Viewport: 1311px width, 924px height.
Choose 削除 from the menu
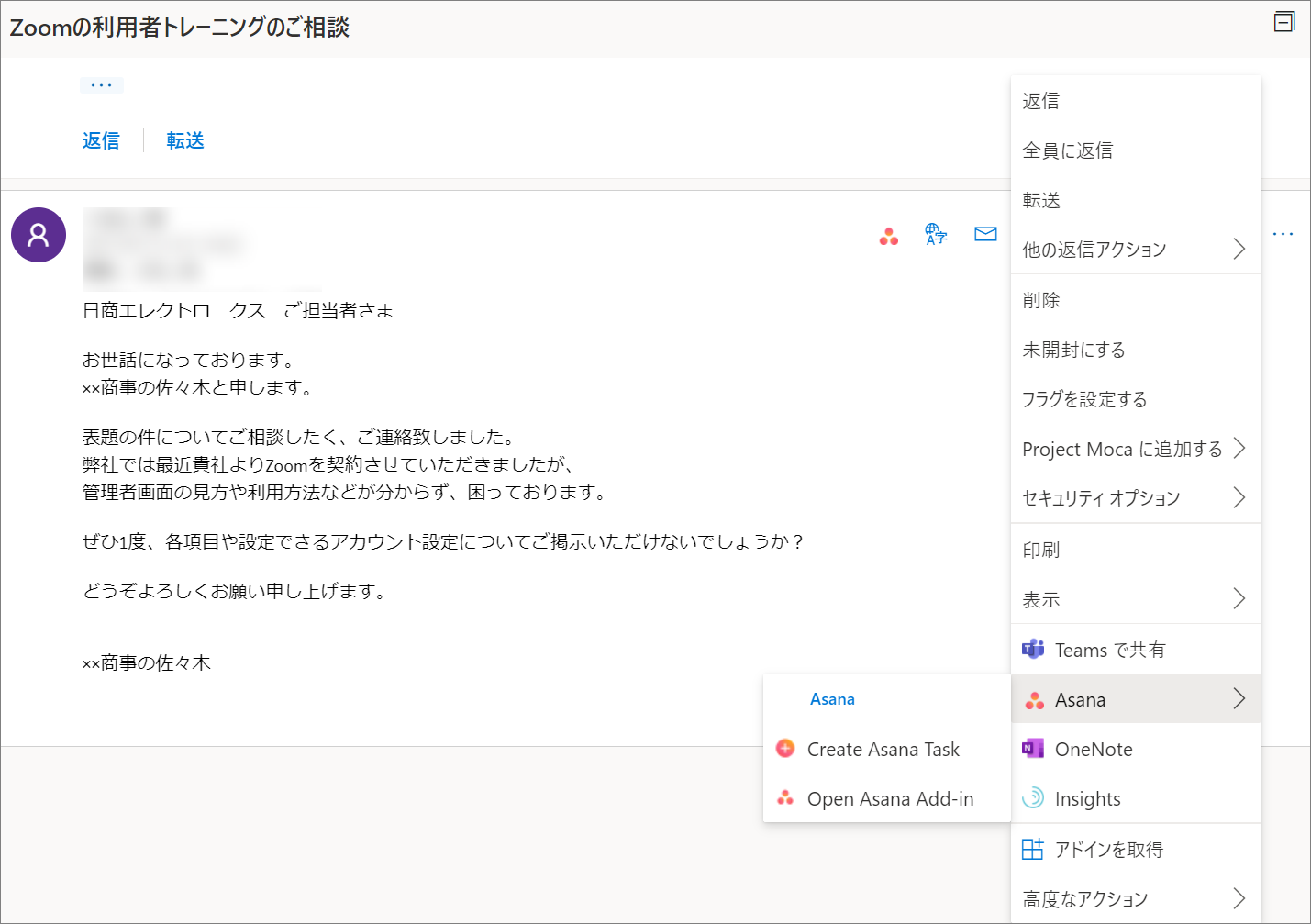1136,300
